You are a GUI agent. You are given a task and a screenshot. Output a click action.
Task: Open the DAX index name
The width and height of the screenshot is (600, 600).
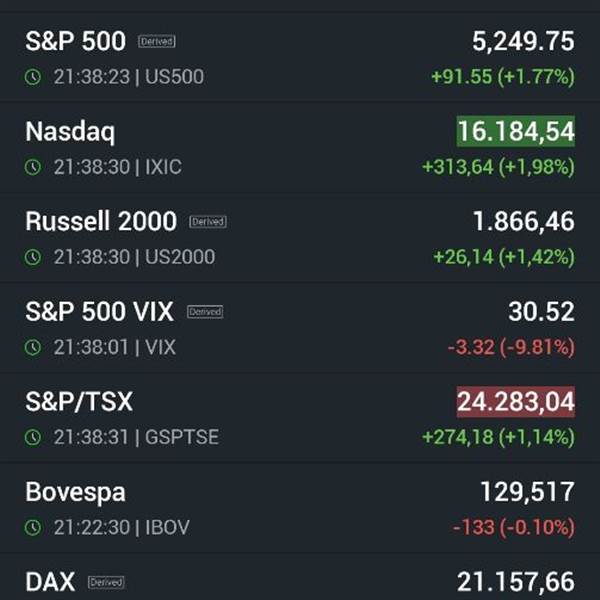(50, 581)
